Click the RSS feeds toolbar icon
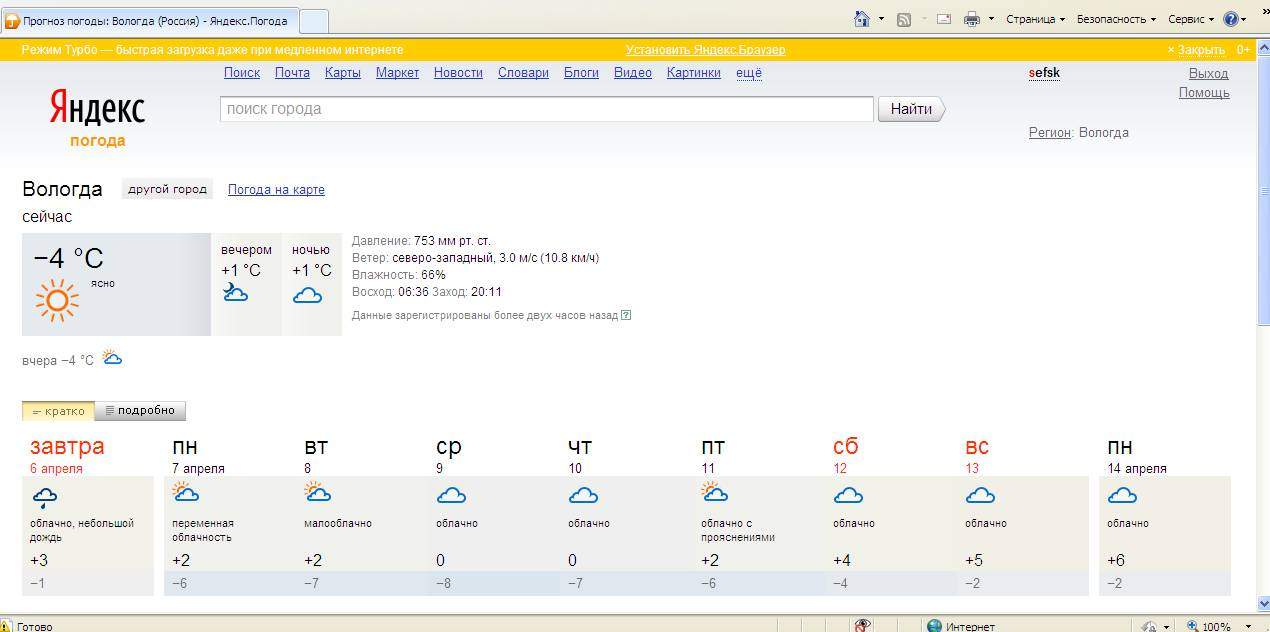Screen dimensions: 1270x632 [903, 19]
